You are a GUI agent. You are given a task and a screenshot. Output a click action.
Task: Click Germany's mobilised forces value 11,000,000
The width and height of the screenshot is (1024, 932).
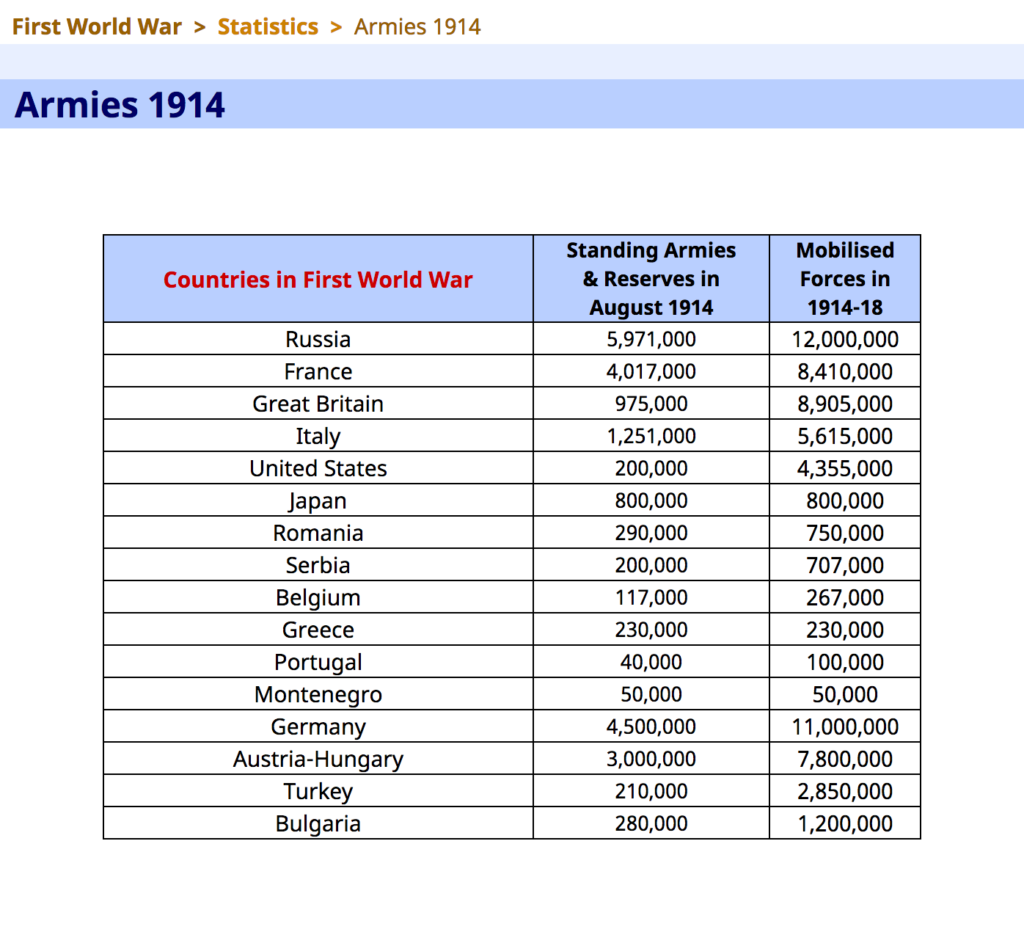(x=845, y=727)
